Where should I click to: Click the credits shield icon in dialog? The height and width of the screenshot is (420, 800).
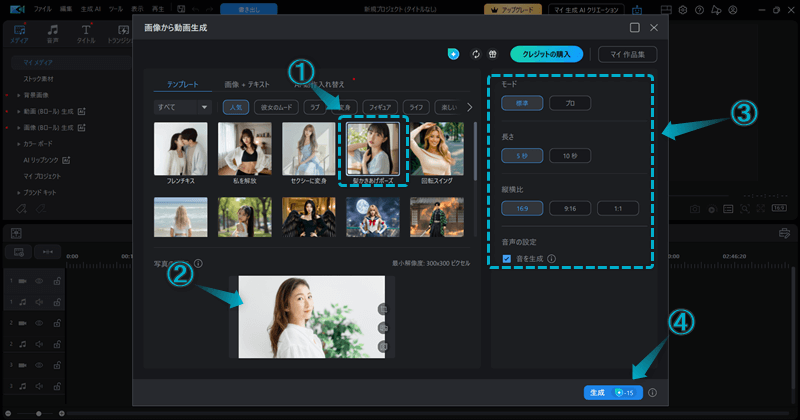(453, 54)
